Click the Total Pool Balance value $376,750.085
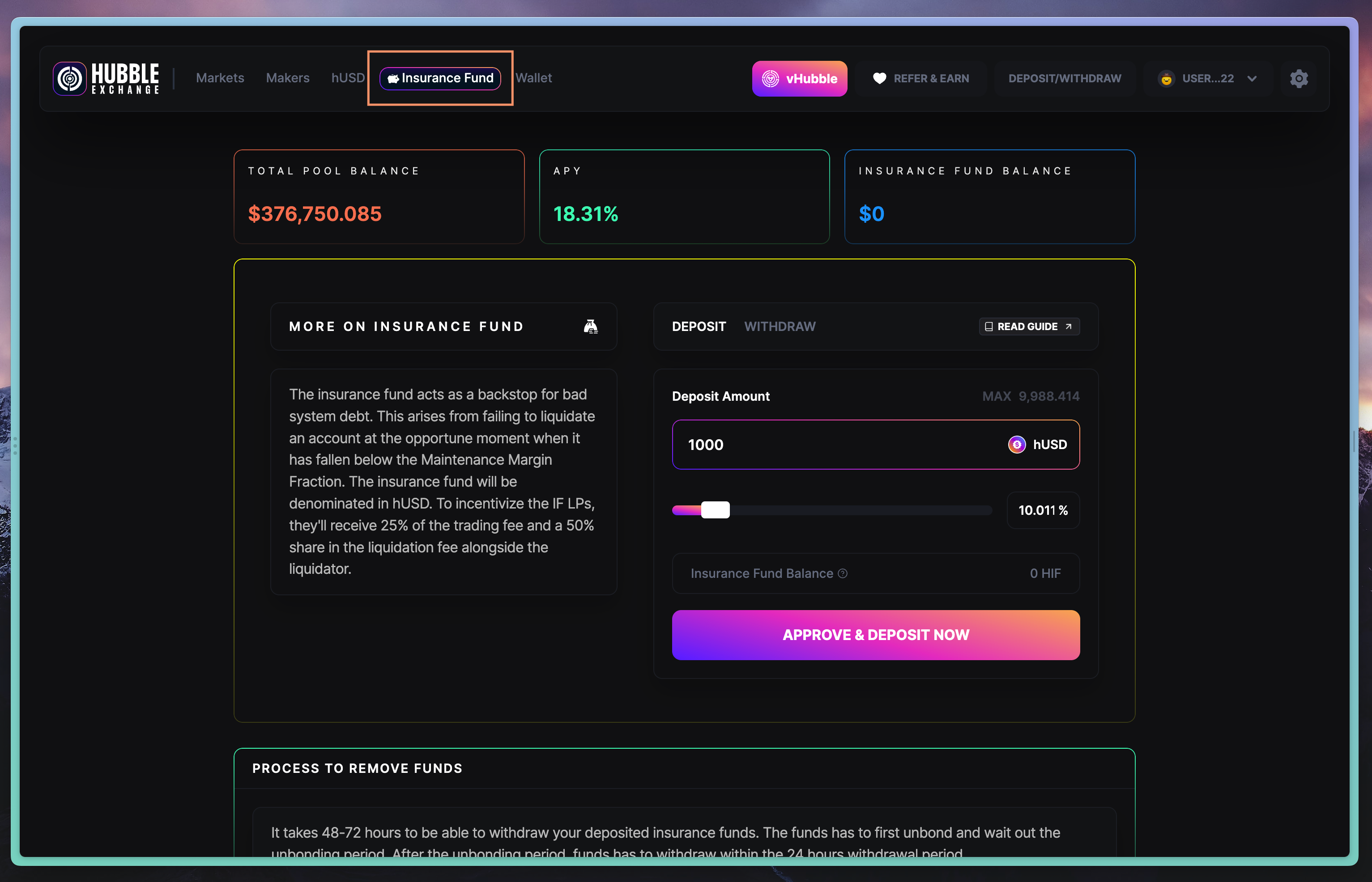Screen dimensions: 1372x882 (x=315, y=214)
